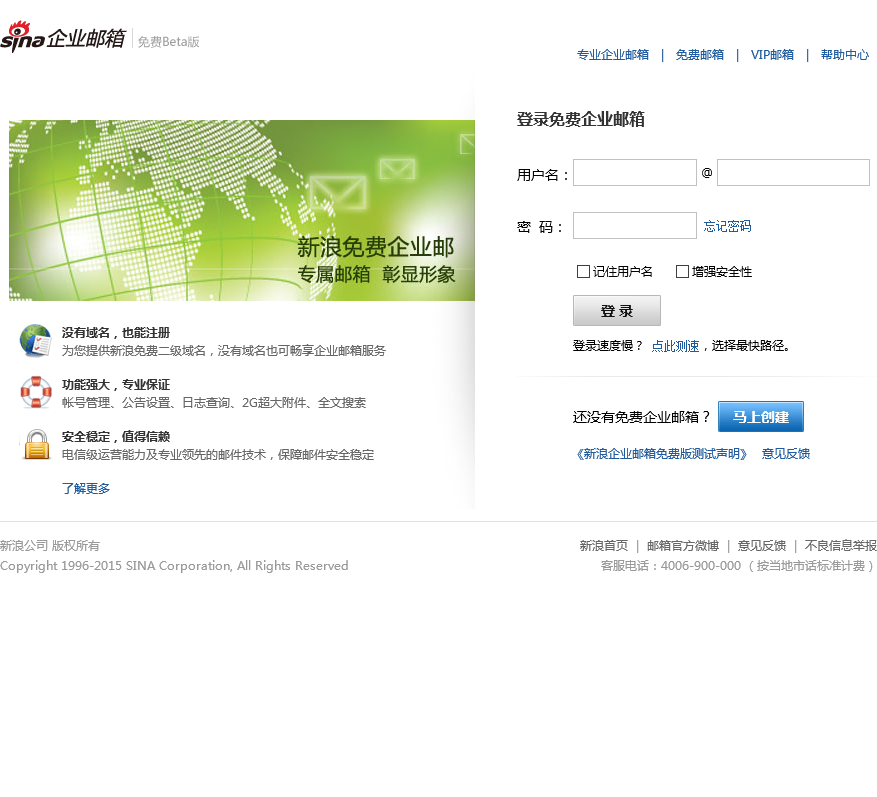Click the heading 安全稳定，值得信赖

tap(116, 437)
